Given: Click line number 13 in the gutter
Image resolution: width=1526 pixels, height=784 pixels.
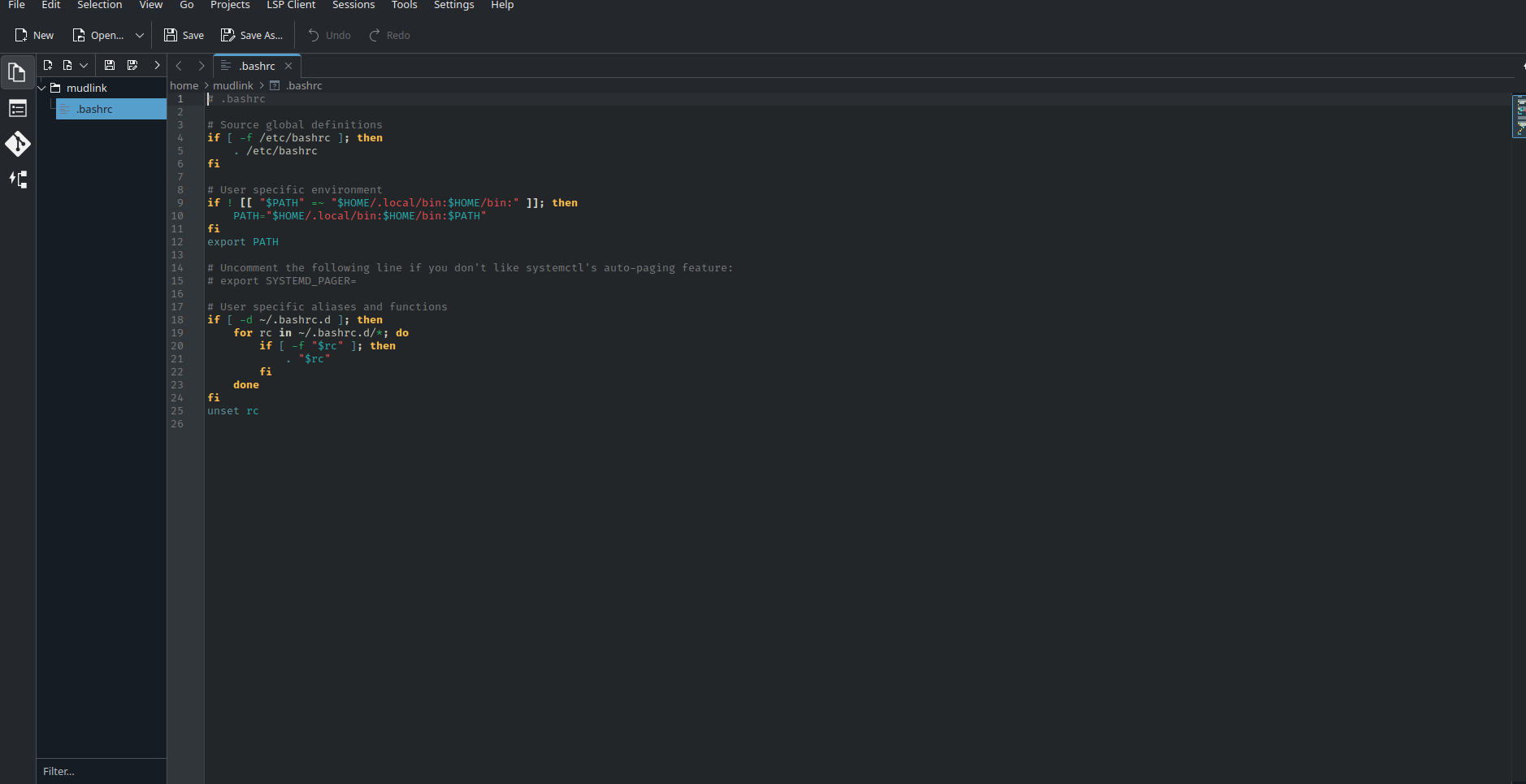Looking at the screenshot, I should click(x=177, y=255).
